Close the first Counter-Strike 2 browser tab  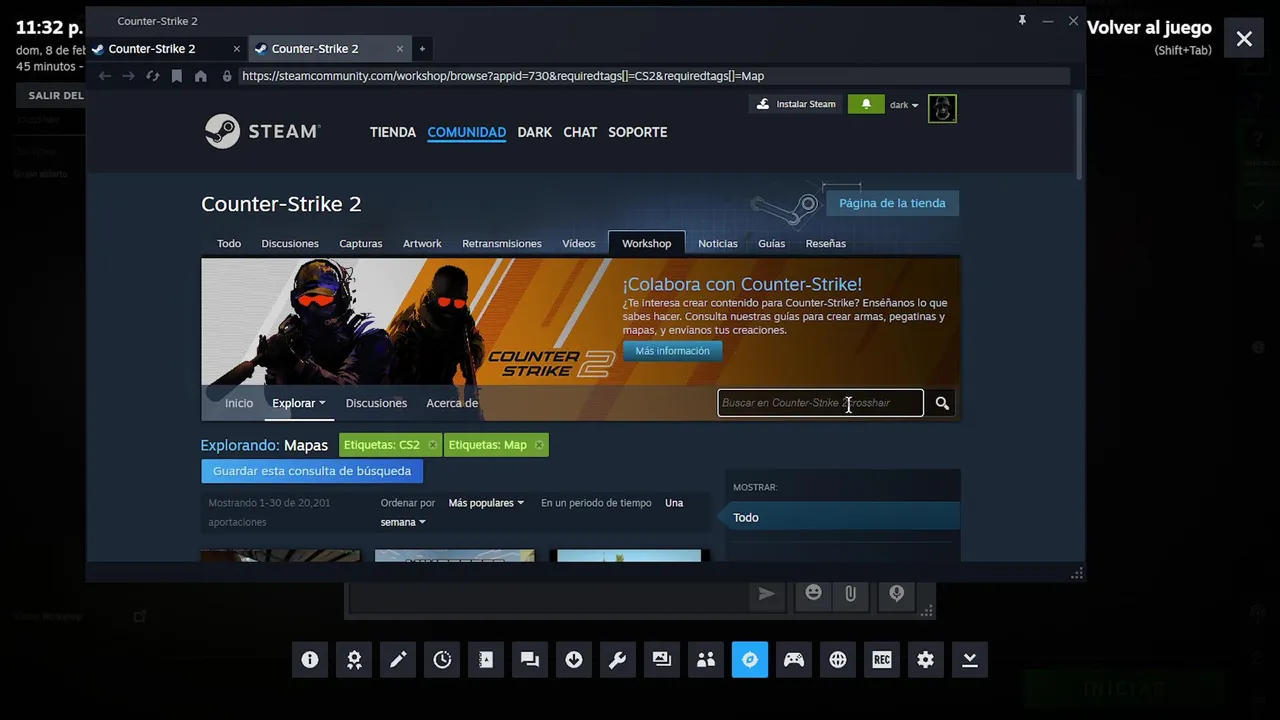pyautogui.click(x=237, y=49)
